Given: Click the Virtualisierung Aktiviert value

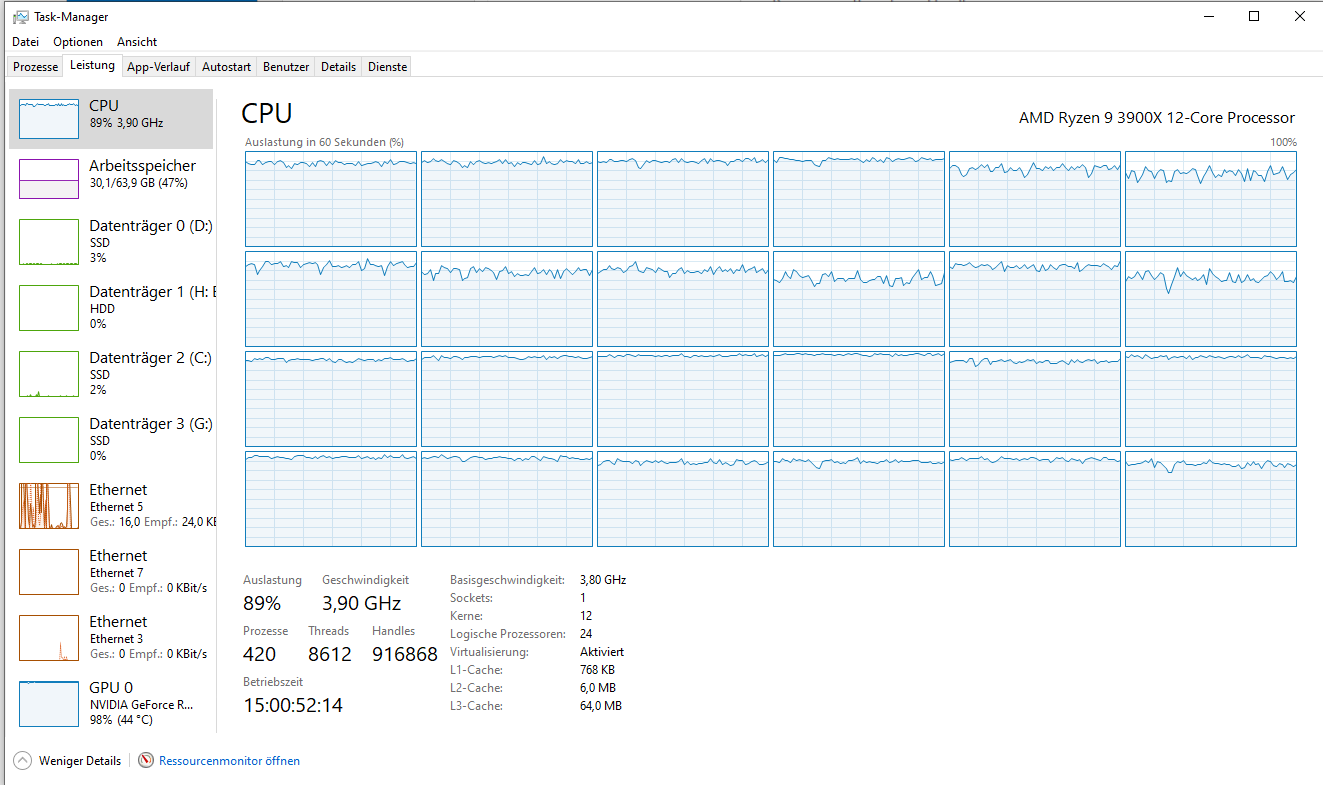Looking at the screenshot, I should point(602,652).
